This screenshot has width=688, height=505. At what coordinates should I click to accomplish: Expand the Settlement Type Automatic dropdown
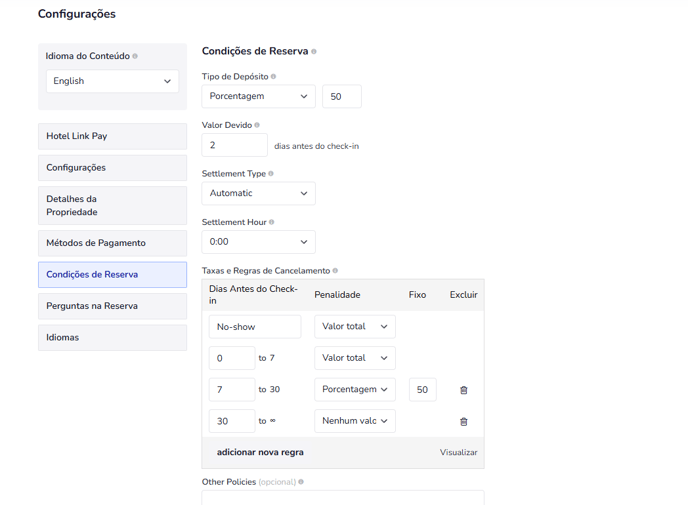click(258, 193)
